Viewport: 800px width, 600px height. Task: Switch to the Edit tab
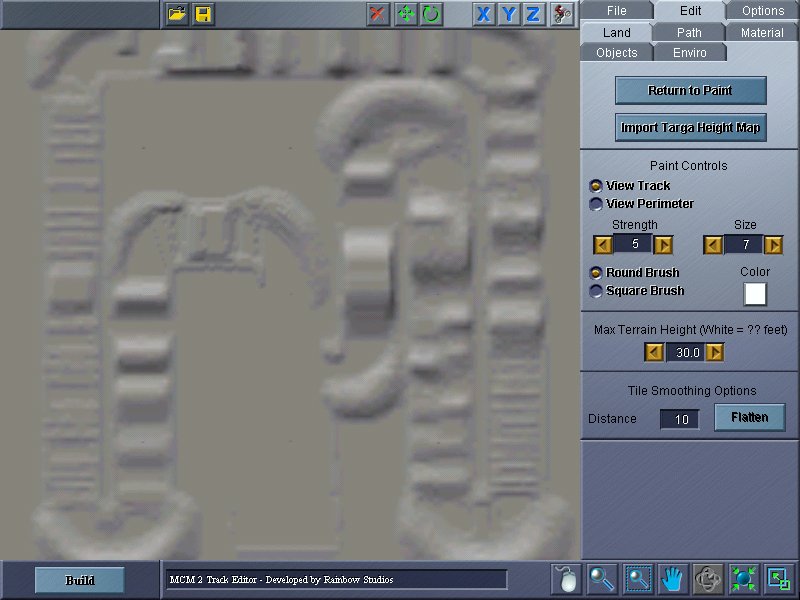point(690,11)
